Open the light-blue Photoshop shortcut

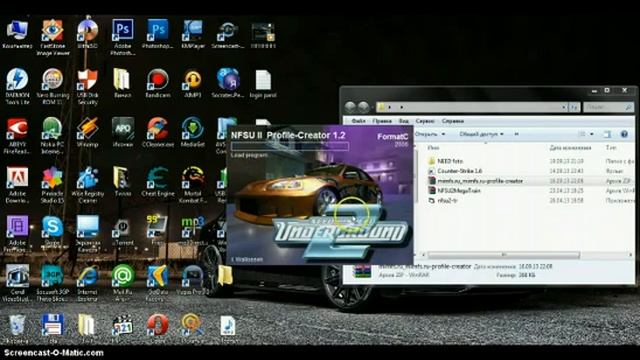pyautogui.click(x=158, y=35)
